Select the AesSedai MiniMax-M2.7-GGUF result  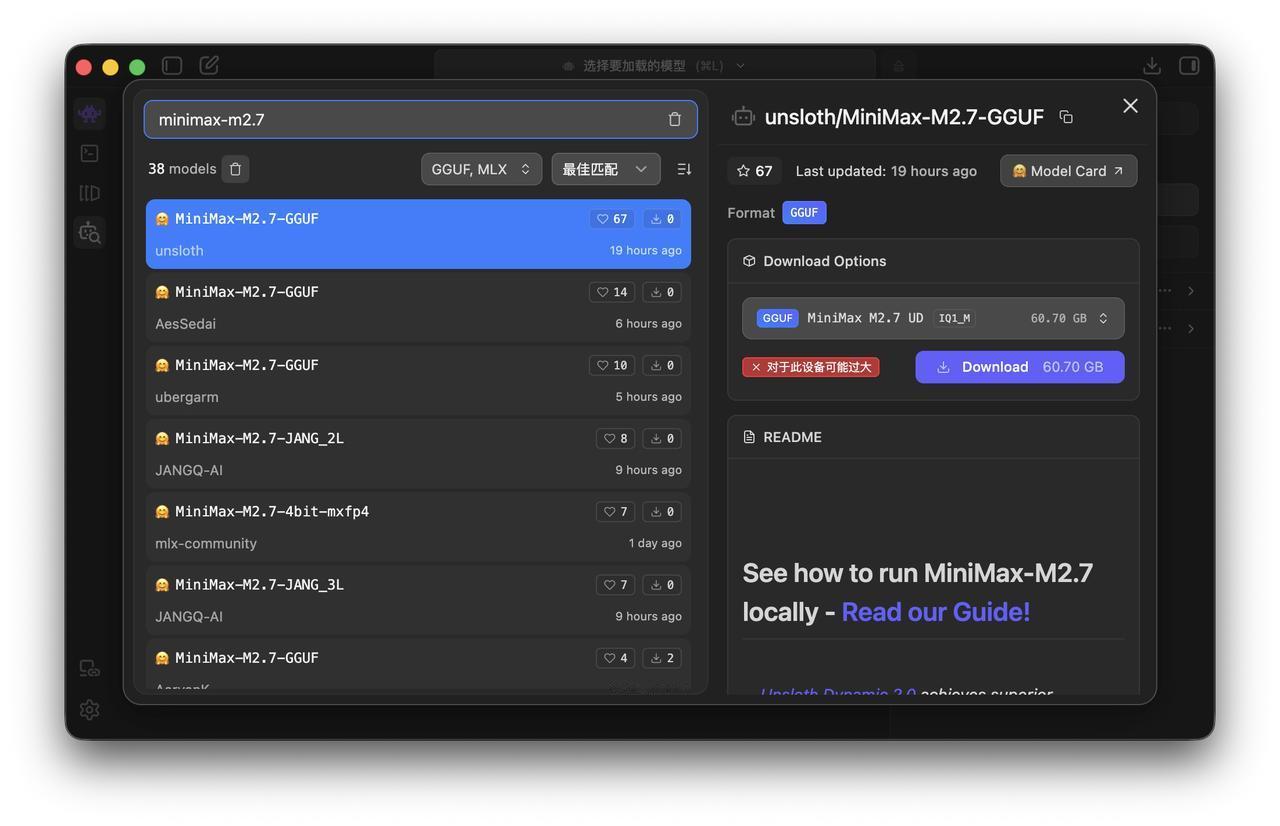click(418, 307)
